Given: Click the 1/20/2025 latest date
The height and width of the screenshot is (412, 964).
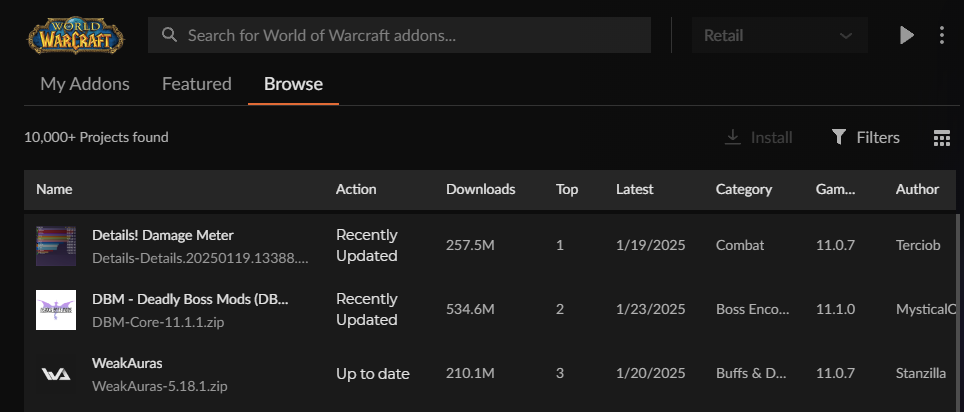Looking at the screenshot, I should click(650, 373).
